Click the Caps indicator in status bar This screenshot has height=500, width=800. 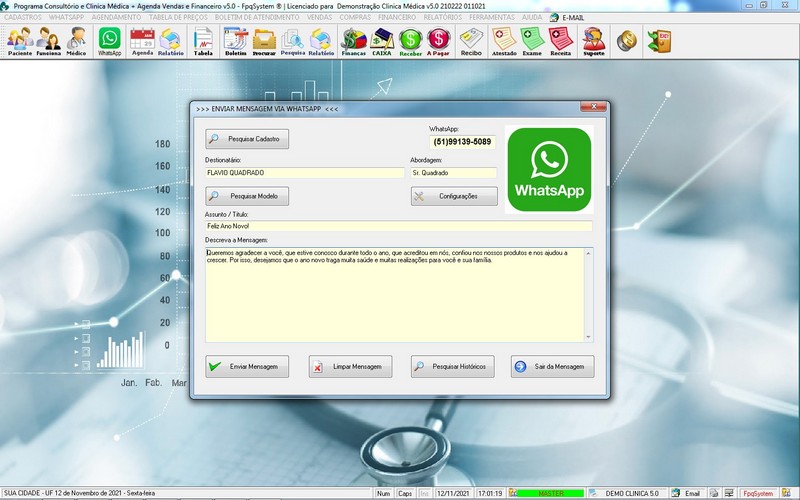point(405,493)
